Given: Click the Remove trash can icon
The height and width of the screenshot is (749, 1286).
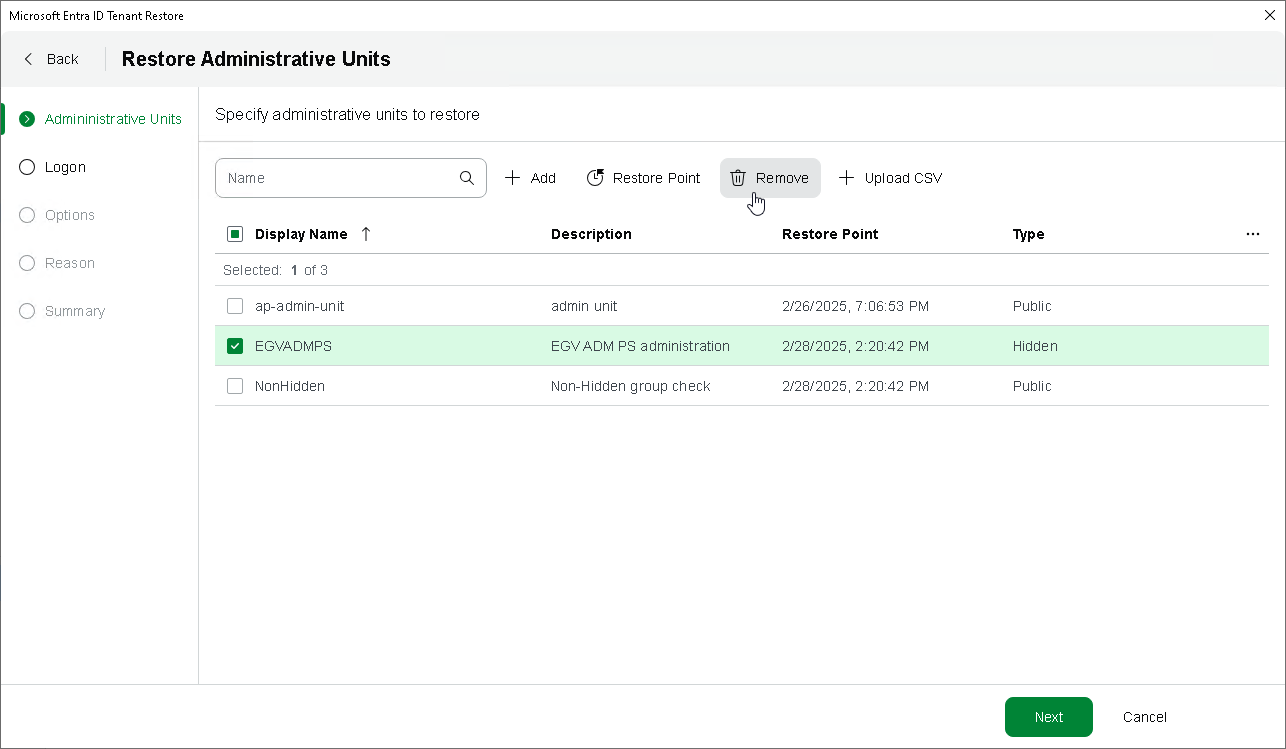Looking at the screenshot, I should point(738,178).
